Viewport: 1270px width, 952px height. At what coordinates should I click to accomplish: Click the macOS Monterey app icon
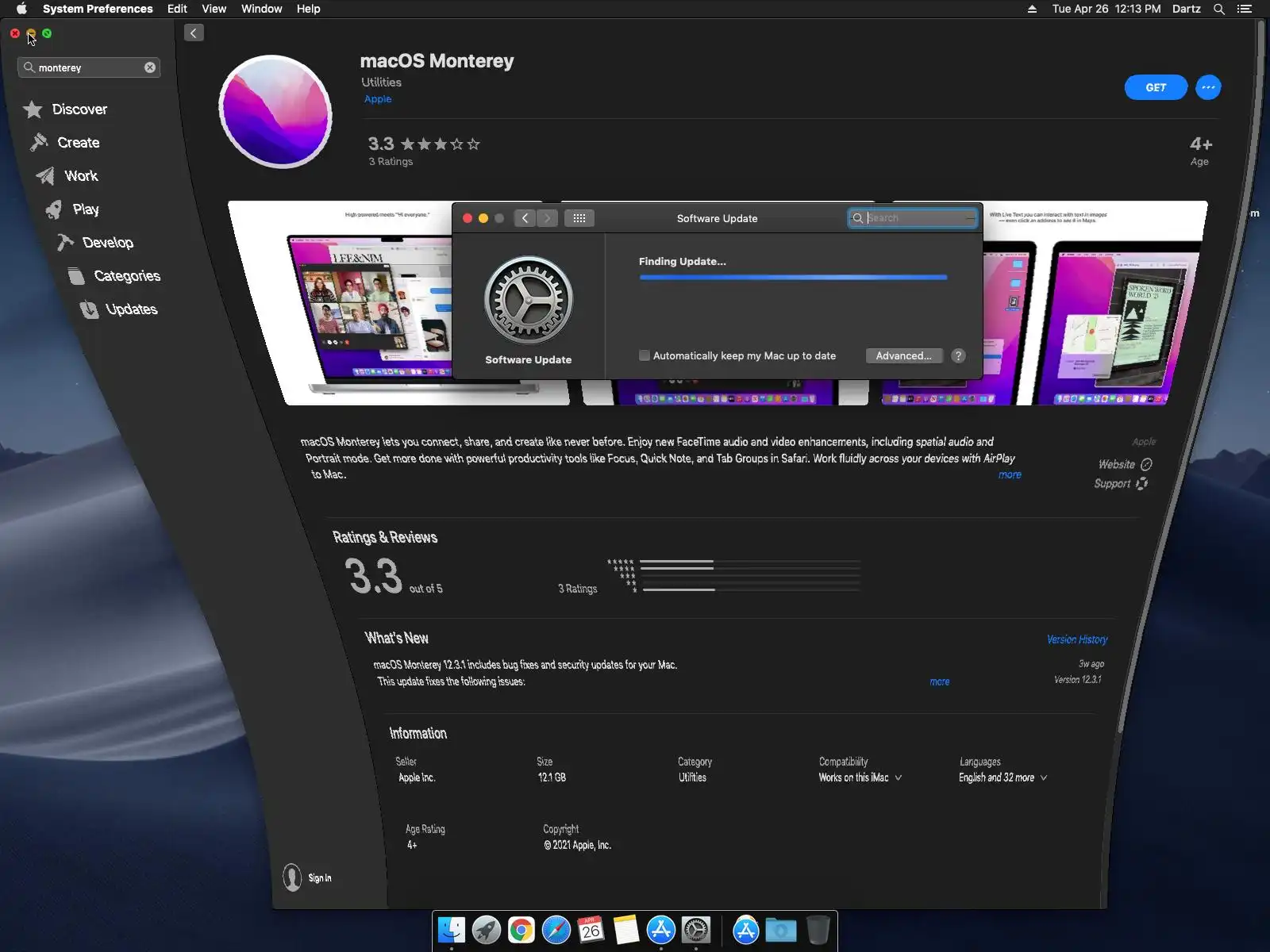[x=275, y=112]
